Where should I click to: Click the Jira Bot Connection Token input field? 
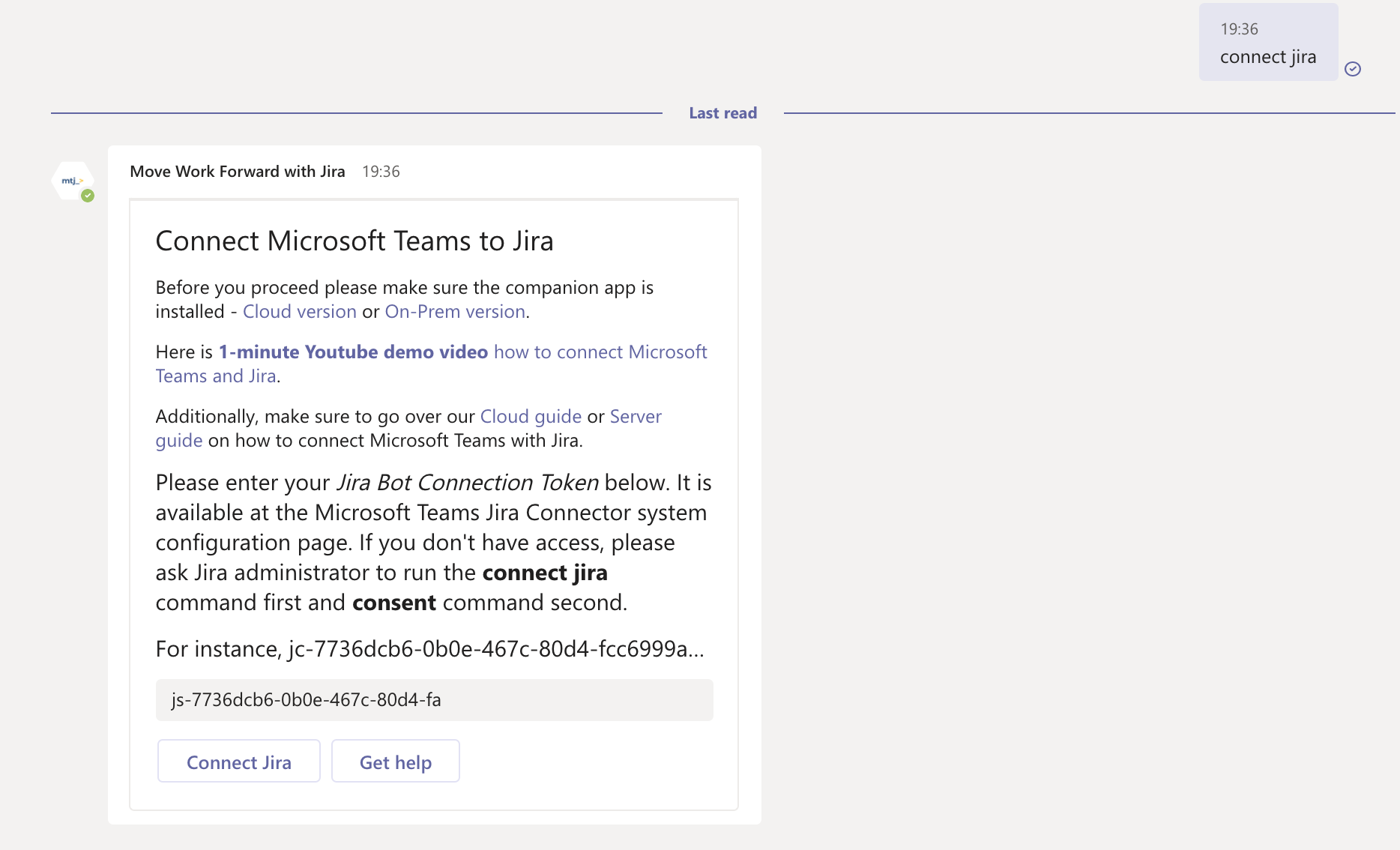coord(434,700)
